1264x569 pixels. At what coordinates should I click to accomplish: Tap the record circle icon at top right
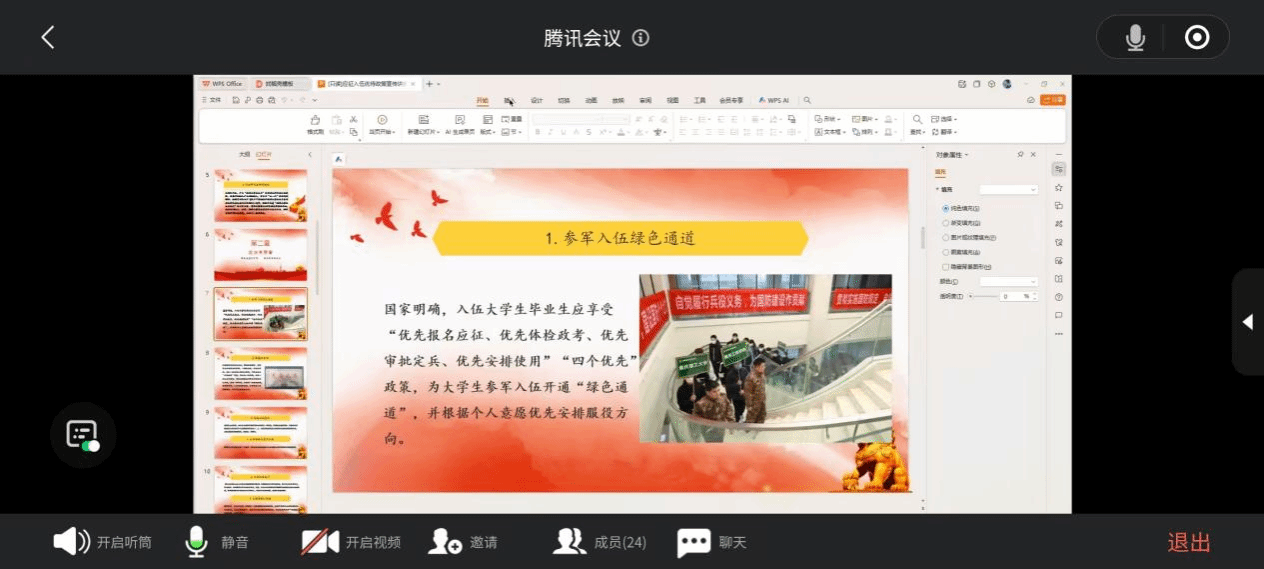1196,38
